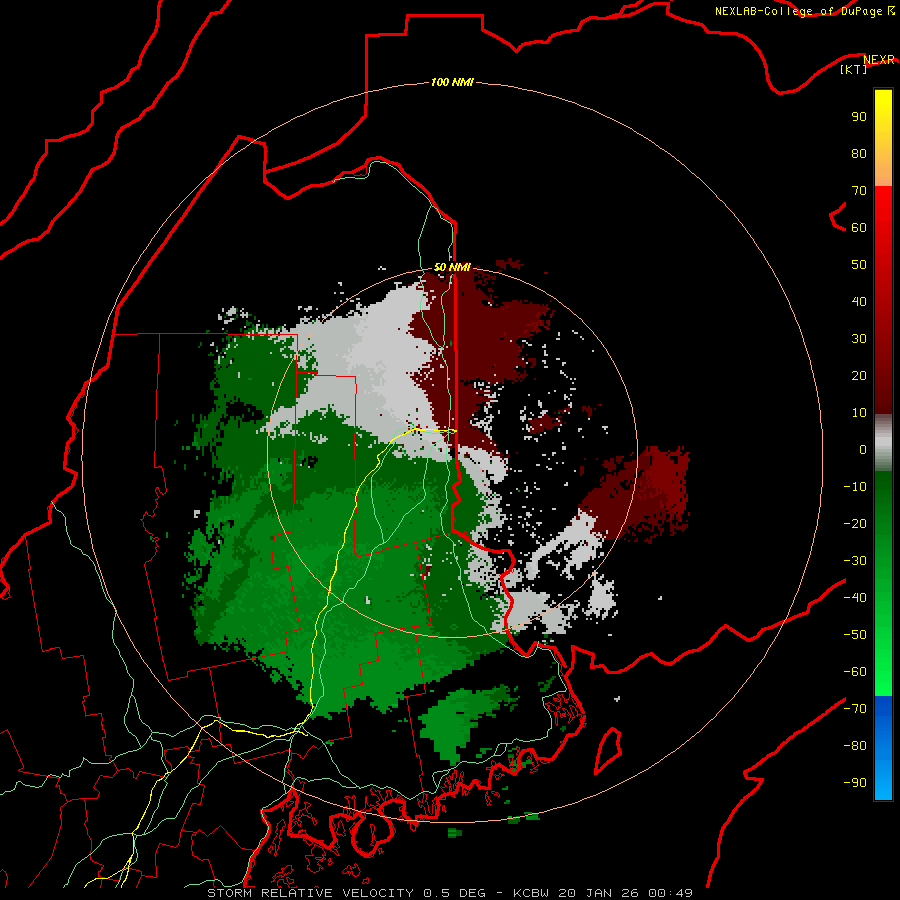This screenshot has width=900, height=900.
Task: Select the -10 value on velocity scale
Action: click(x=855, y=487)
